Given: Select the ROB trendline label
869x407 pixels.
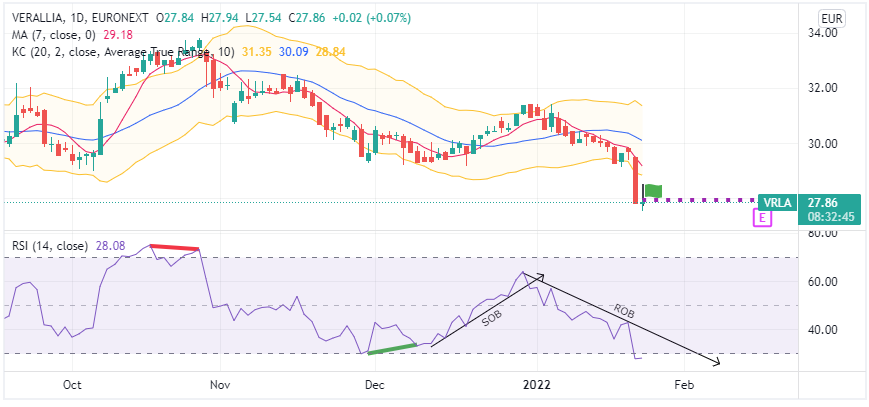Looking at the screenshot, I should [624, 311].
